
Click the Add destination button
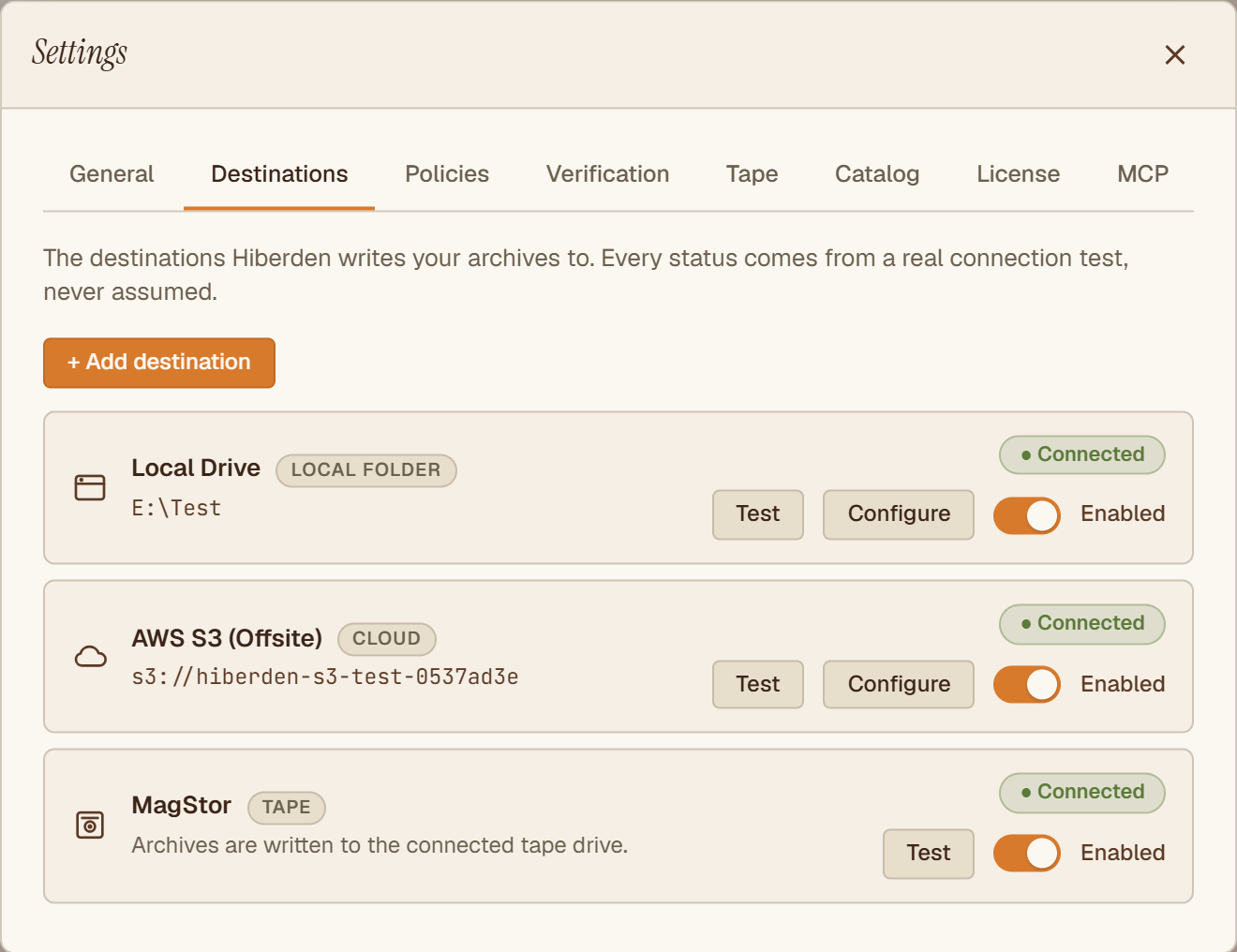tap(159, 363)
